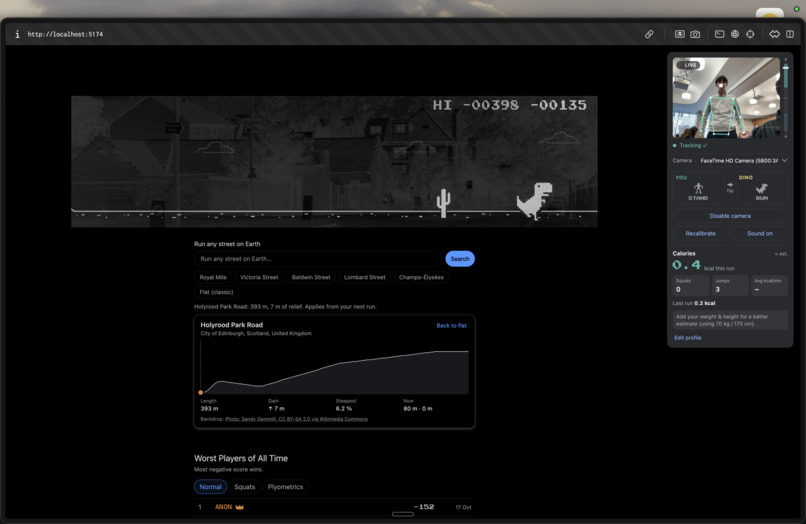This screenshot has width=806, height=524.
Task: Click the localhost:5174 address text
Action: [x=65, y=34]
